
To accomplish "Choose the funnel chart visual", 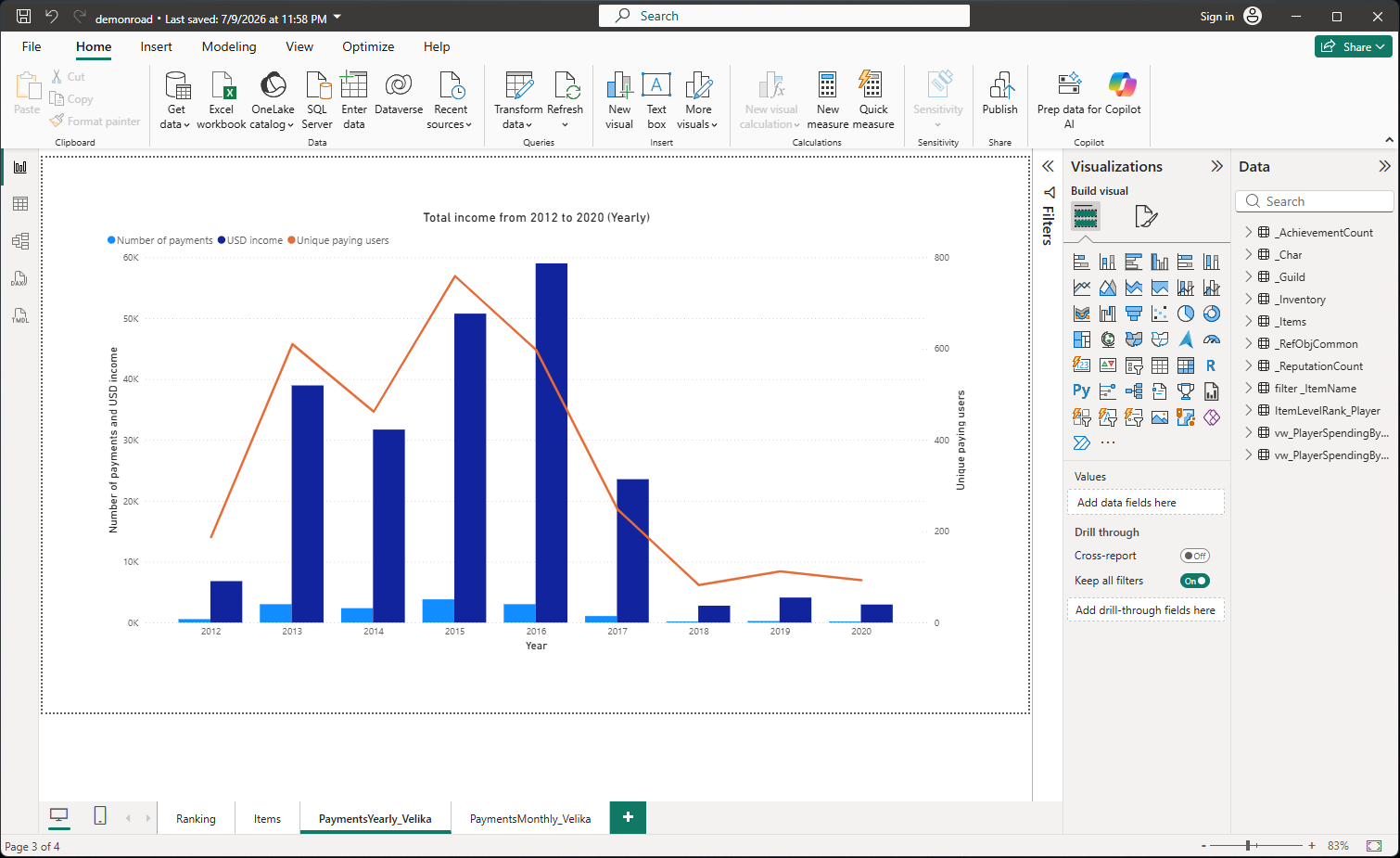I will [1133, 314].
